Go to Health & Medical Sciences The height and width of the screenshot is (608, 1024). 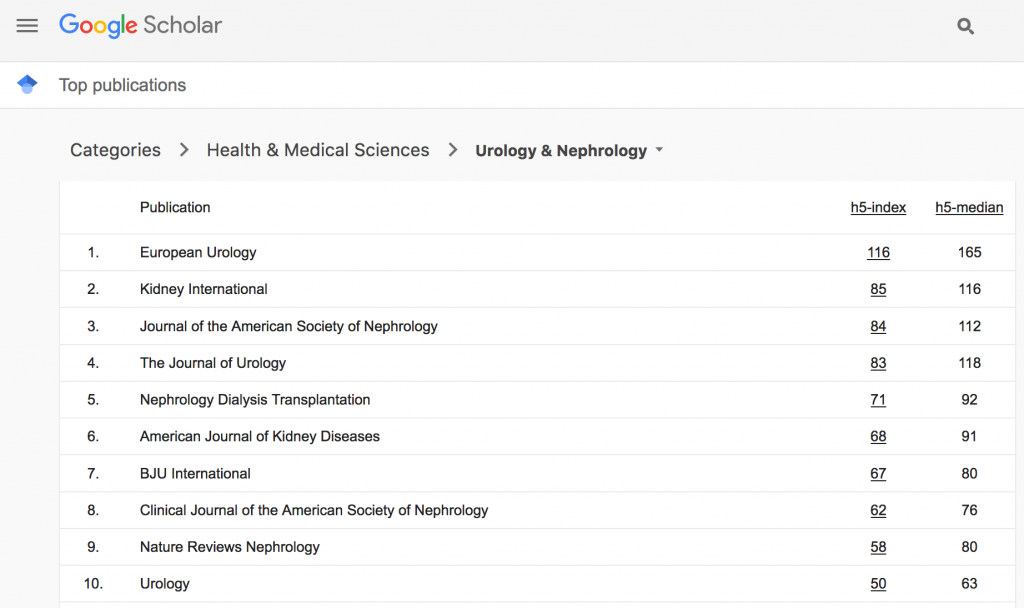tap(317, 150)
